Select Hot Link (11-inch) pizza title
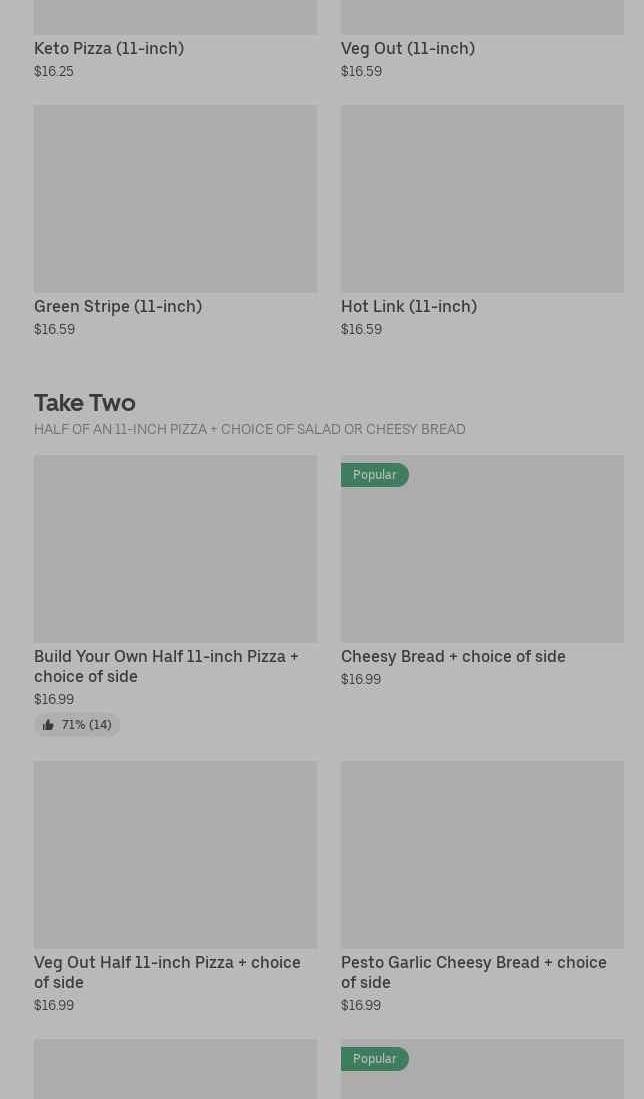 (408, 306)
